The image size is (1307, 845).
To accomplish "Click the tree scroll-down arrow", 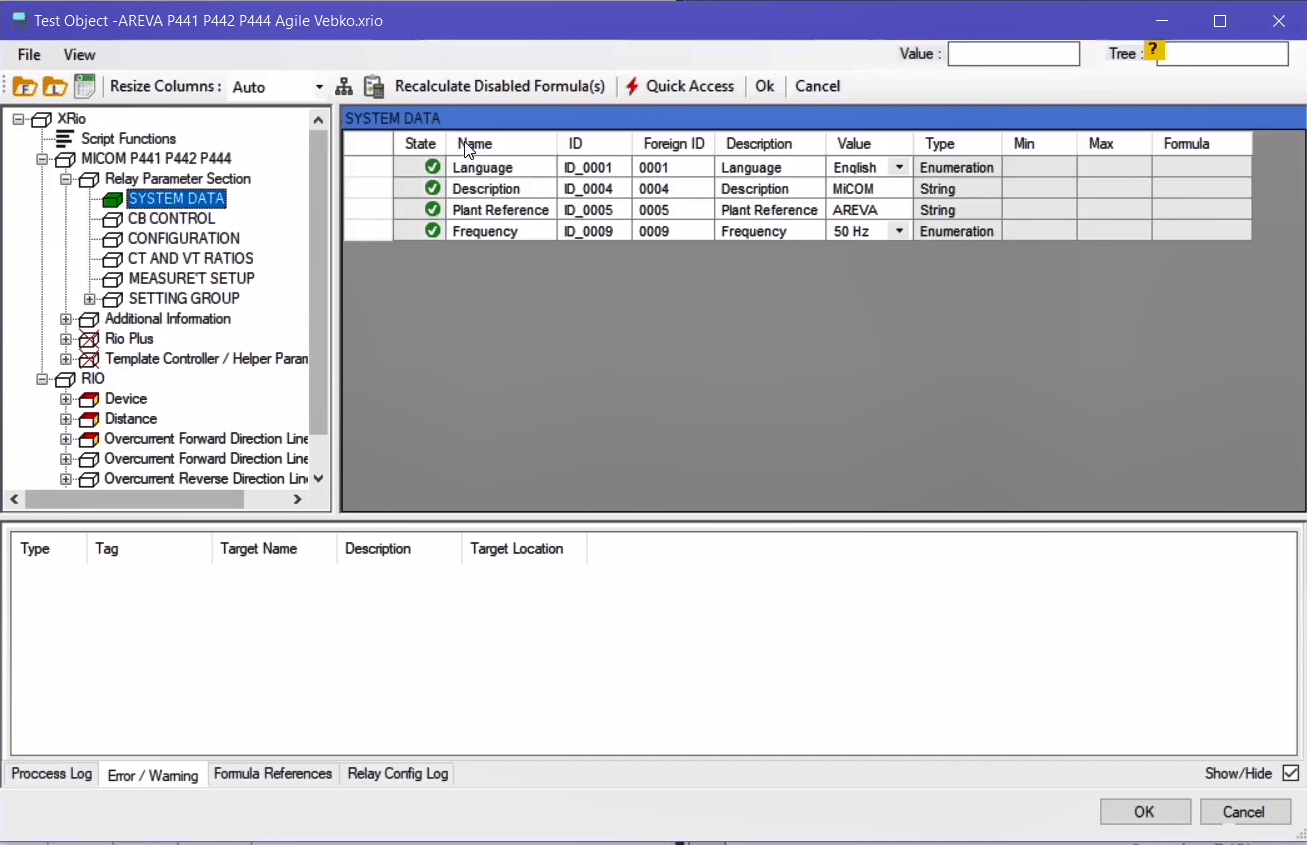I will [319, 479].
